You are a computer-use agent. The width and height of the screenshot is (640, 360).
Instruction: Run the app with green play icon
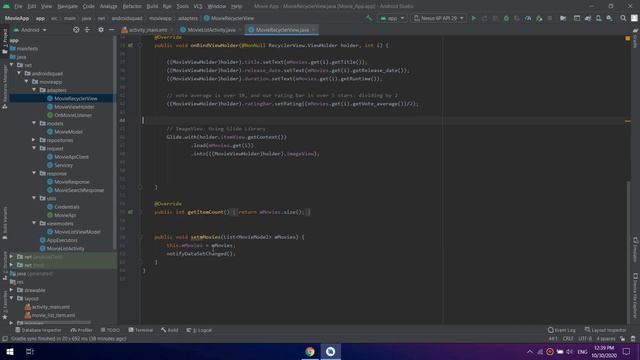pyautogui.click(x=473, y=18)
